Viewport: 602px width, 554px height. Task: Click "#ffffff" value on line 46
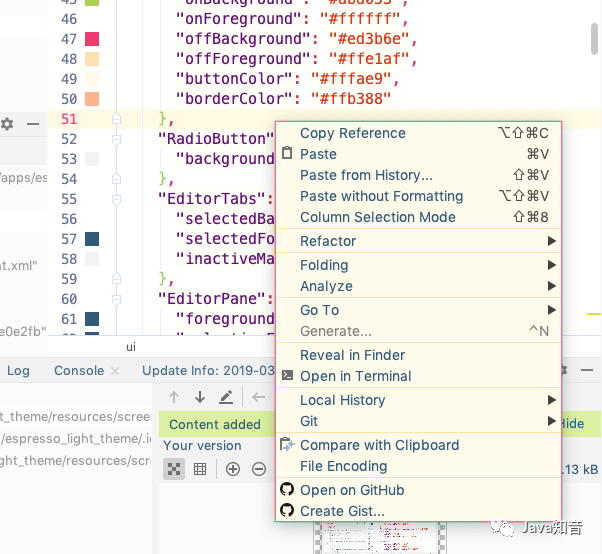(360, 19)
